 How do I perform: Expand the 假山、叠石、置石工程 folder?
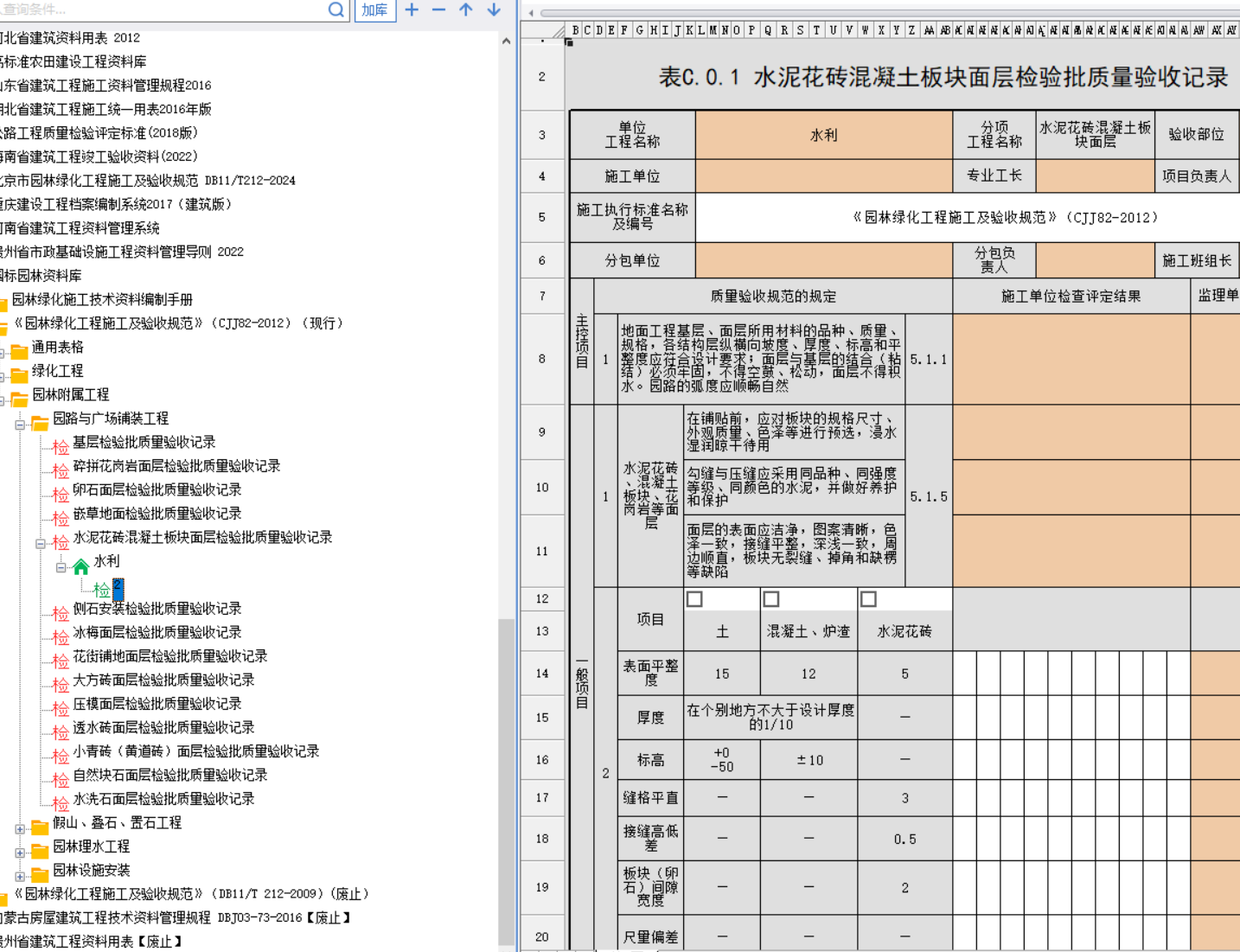pyautogui.click(x=20, y=829)
